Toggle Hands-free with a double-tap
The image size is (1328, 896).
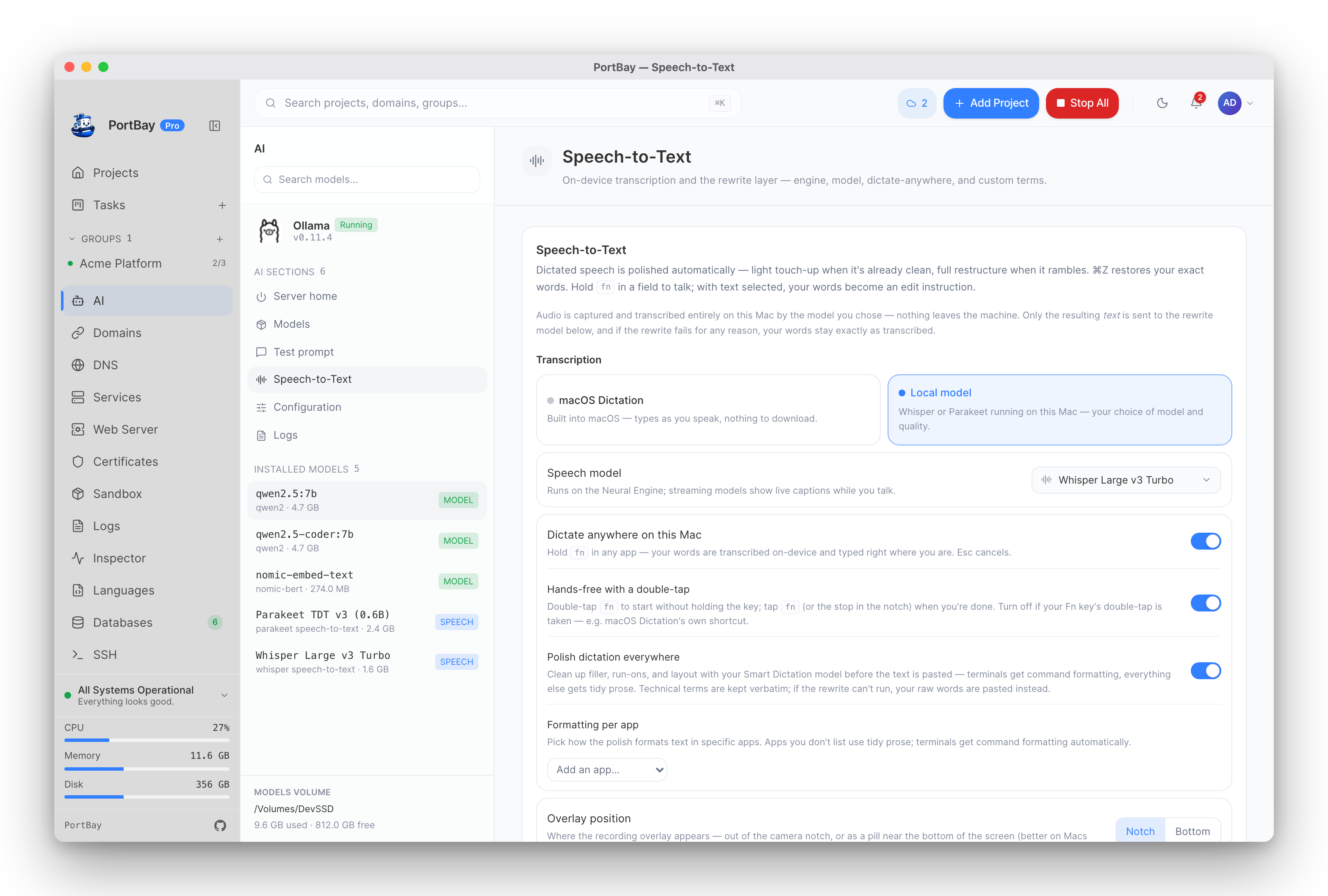pyautogui.click(x=1206, y=603)
